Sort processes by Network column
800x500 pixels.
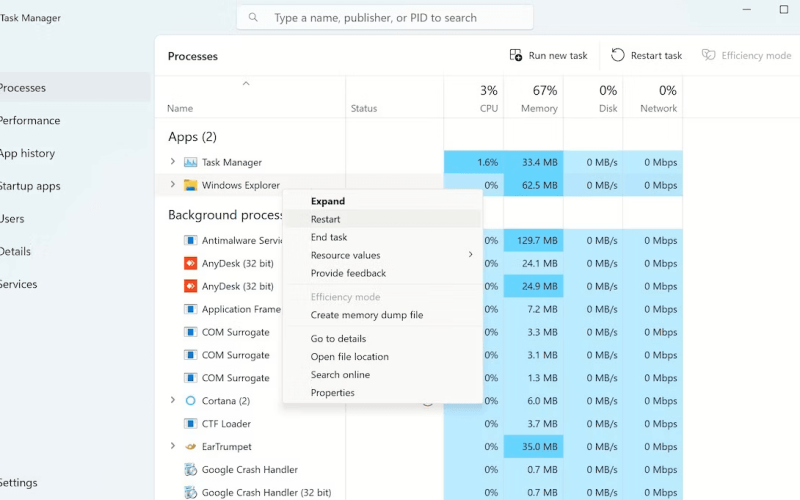coord(653,97)
